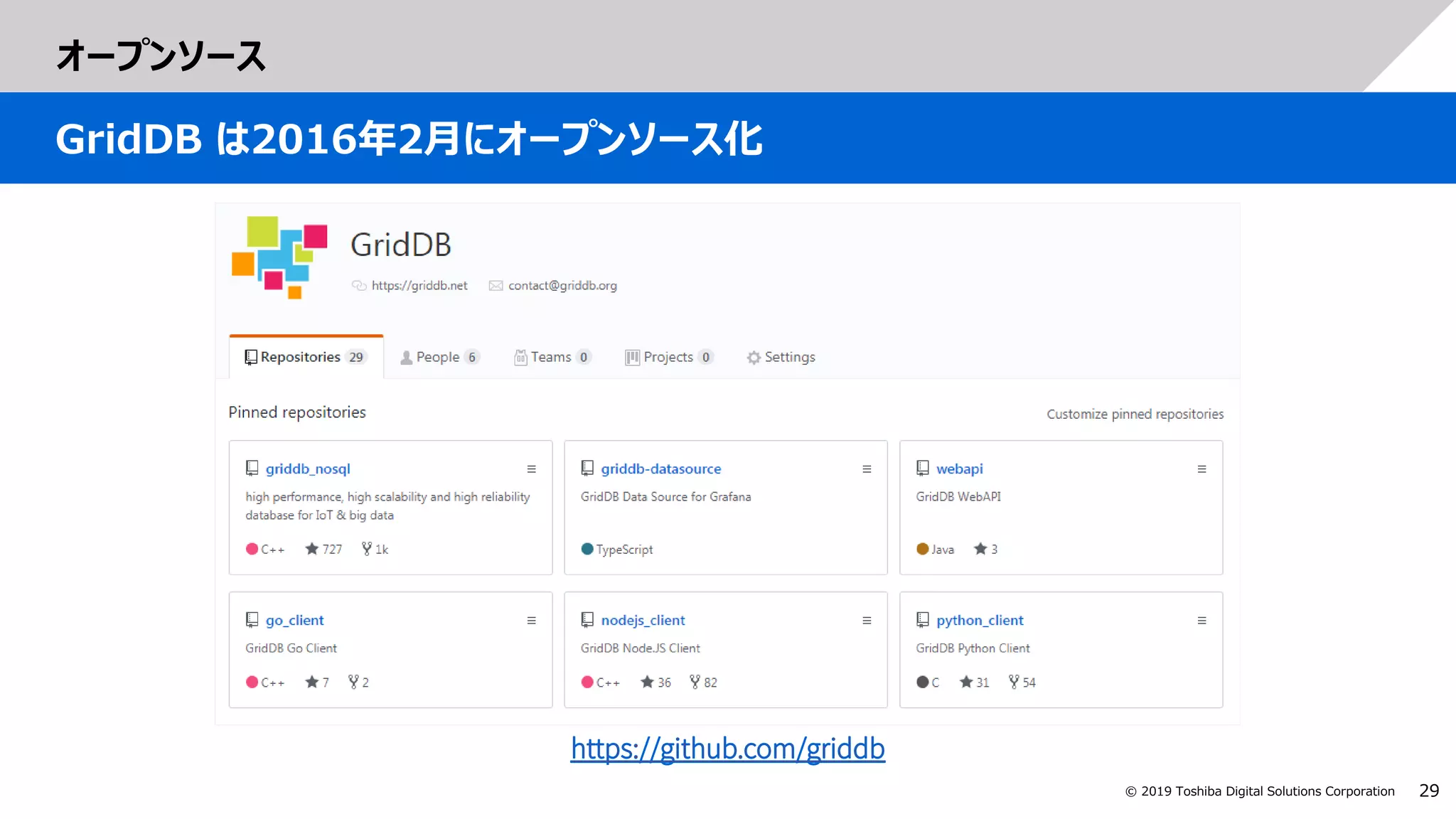Viewport: 1456px width, 819px height.
Task: Click the drag handle on webapi card
Action: (1201, 469)
